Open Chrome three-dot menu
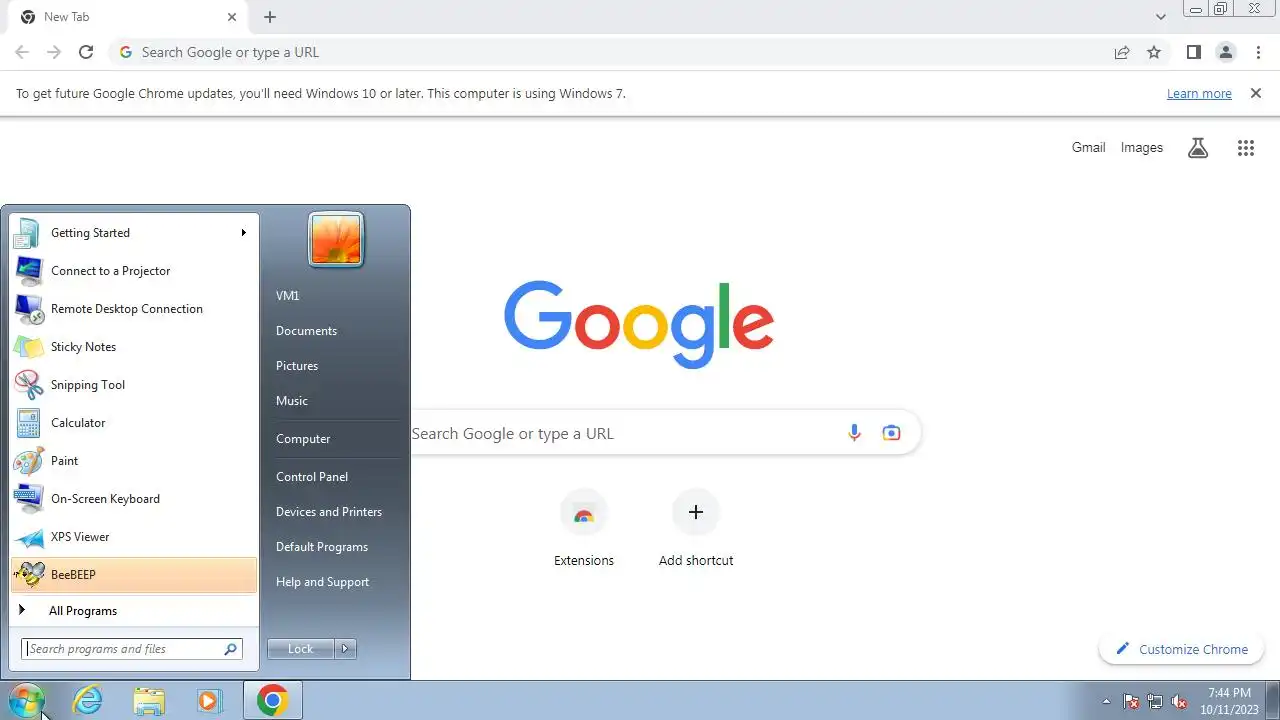This screenshot has height=720, width=1280. click(x=1258, y=52)
